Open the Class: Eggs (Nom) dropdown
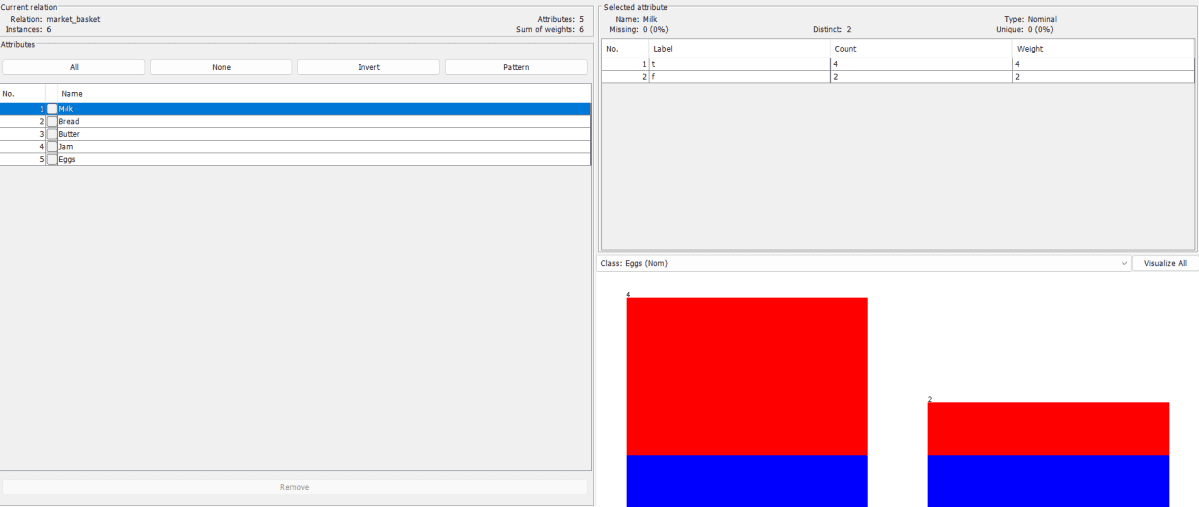1199x507 pixels. (x=863, y=263)
